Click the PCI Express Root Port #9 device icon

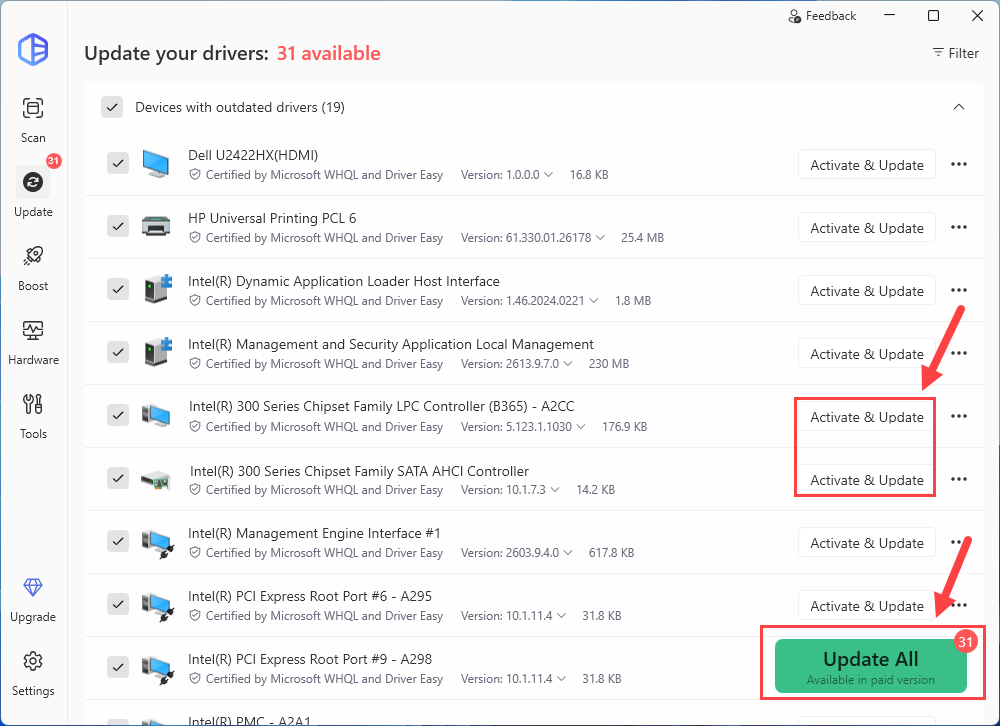click(x=158, y=670)
